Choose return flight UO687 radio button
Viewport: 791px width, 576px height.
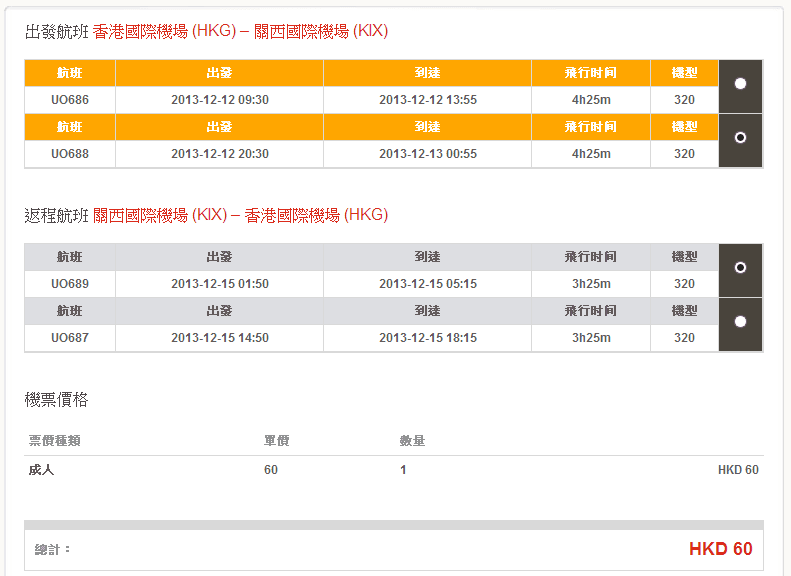tap(740, 322)
